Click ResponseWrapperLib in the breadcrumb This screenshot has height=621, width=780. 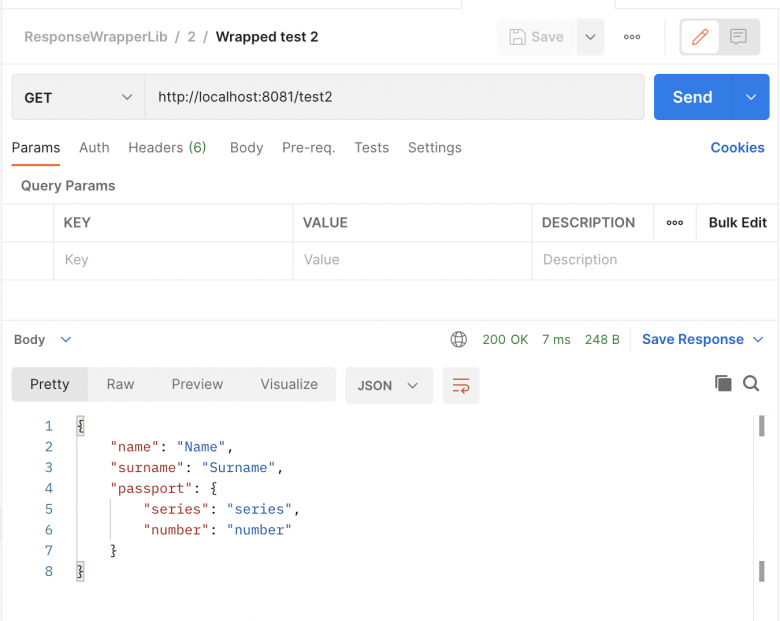pos(96,37)
